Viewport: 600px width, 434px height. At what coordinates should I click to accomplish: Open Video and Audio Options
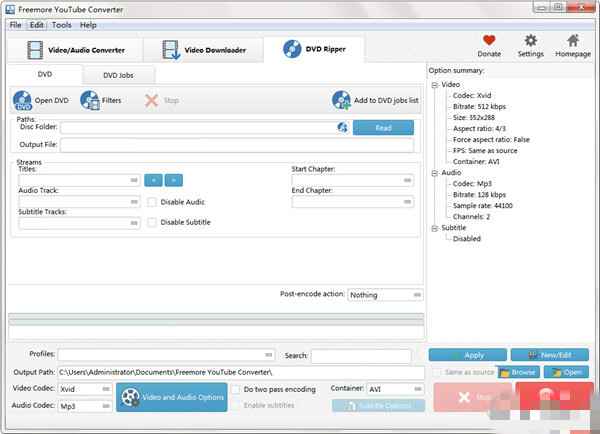click(x=171, y=397)
